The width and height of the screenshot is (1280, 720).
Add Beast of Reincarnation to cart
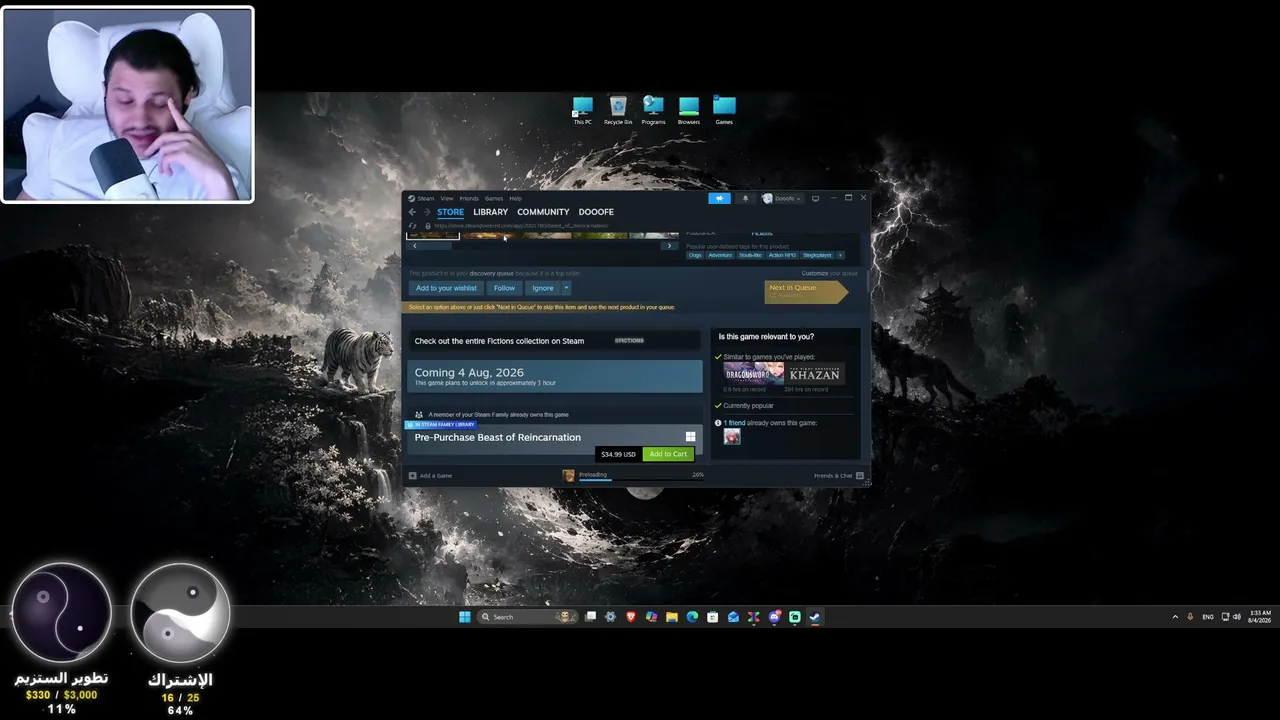click(668, 454)
